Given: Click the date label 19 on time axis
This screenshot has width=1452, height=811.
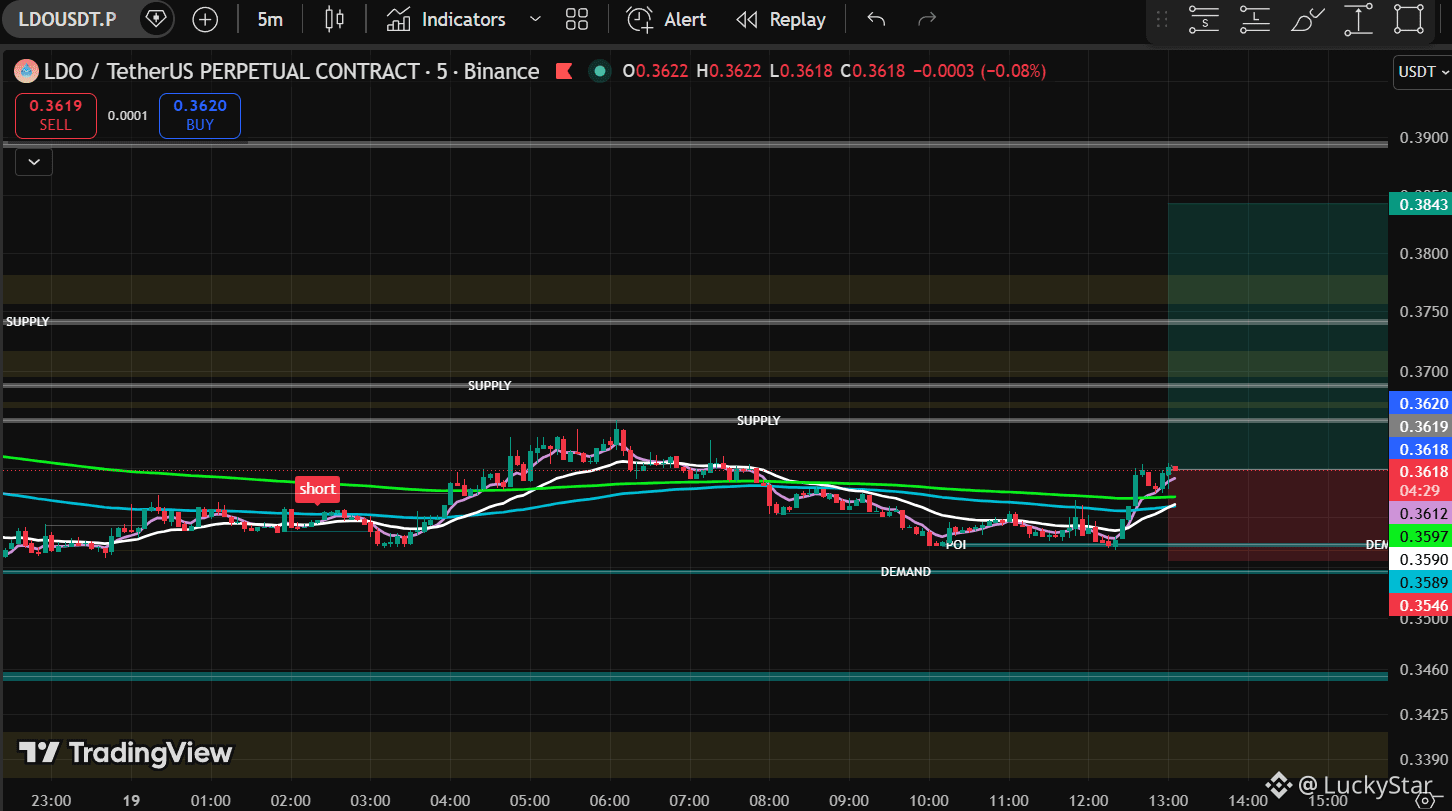Looking at the screenshot, I should tap(130, 801).
